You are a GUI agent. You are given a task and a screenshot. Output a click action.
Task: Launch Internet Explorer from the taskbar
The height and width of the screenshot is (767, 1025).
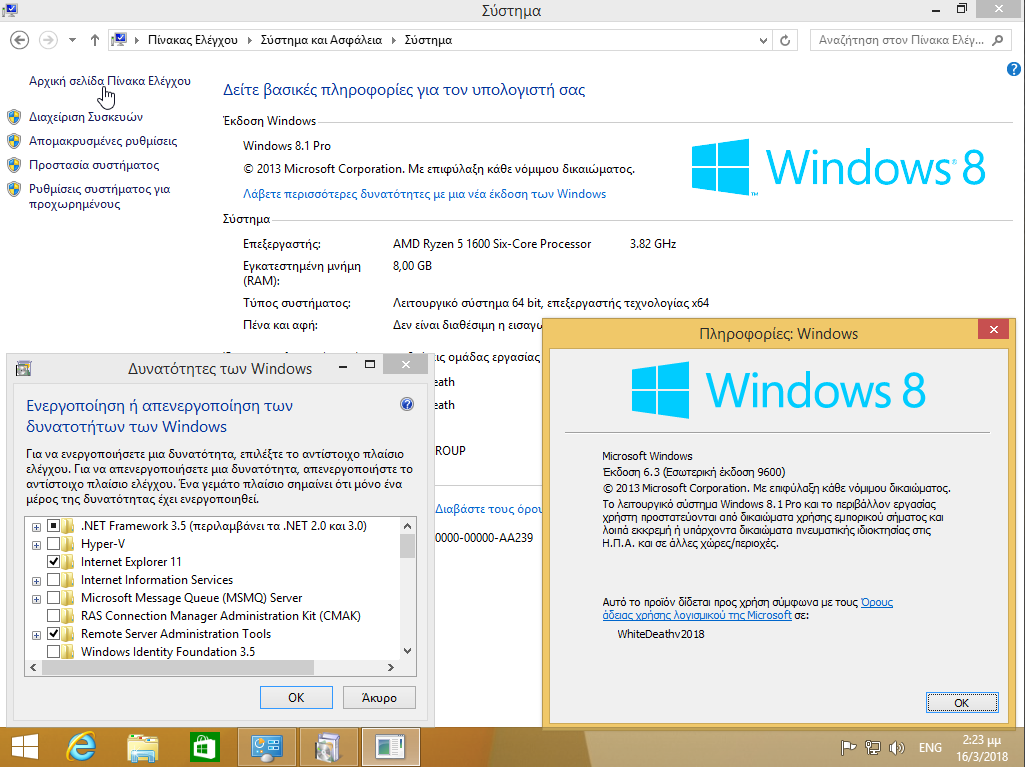click(x=82, y=747)
